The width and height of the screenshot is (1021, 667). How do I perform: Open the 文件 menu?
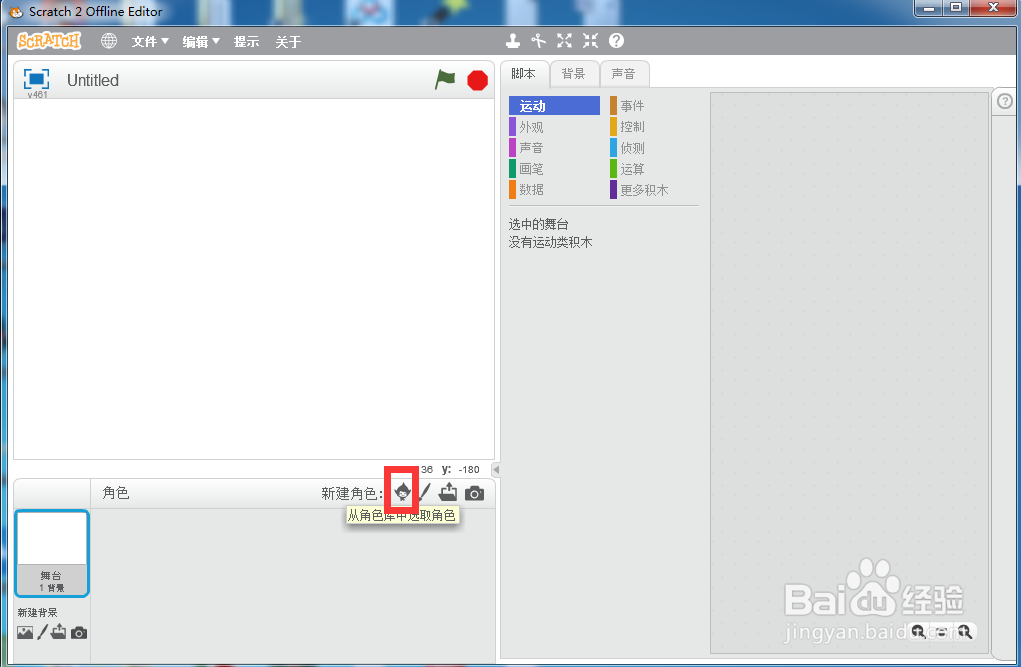click(150, 42)
